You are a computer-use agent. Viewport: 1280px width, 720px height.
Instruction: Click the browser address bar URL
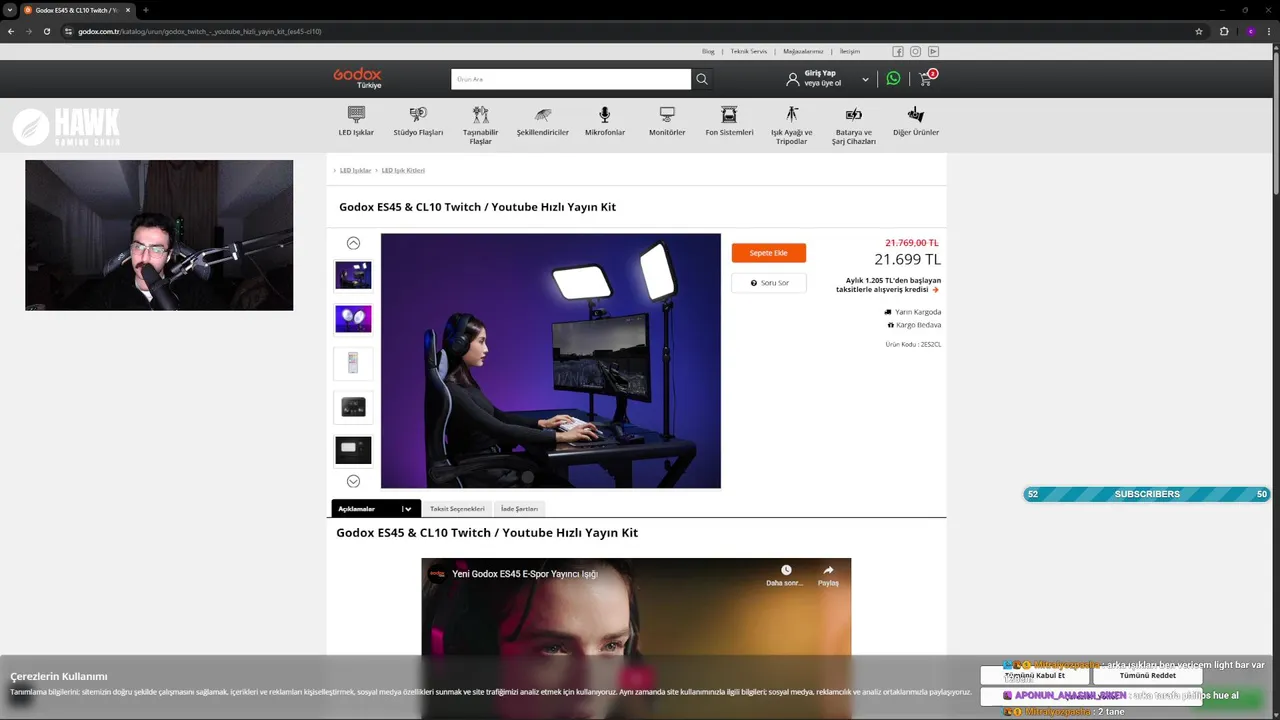tap(200, 31)
